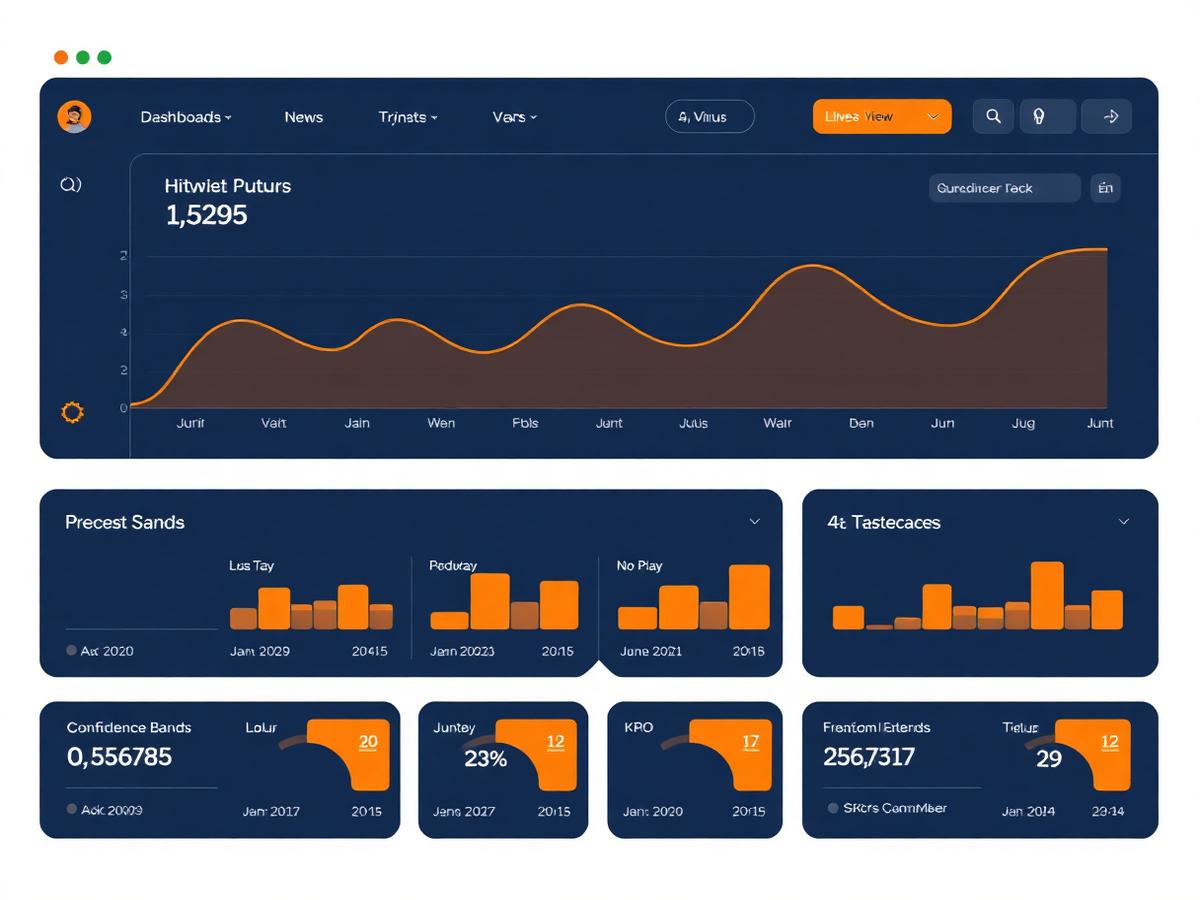The image size is (1200, 900).
Task: Click the Guredincer Teck field
Action: (1005, 188)
